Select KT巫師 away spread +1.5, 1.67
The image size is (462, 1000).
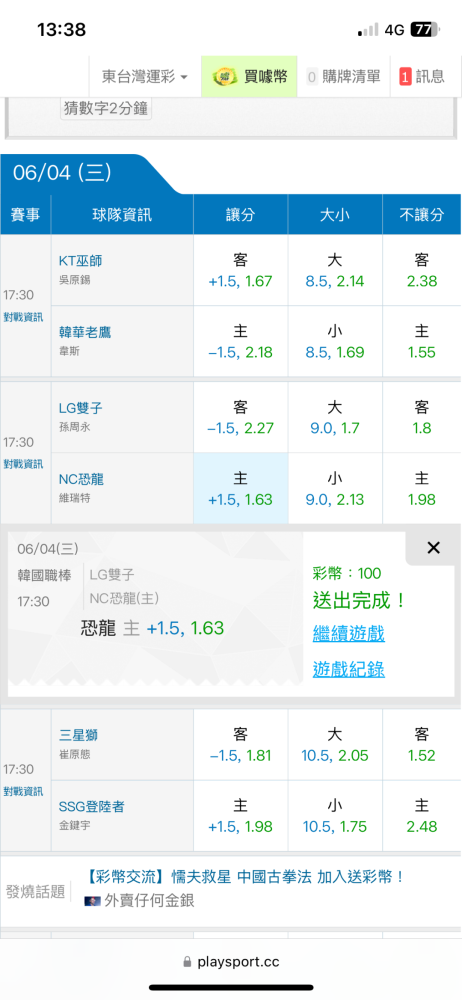(x=241, y=270)
